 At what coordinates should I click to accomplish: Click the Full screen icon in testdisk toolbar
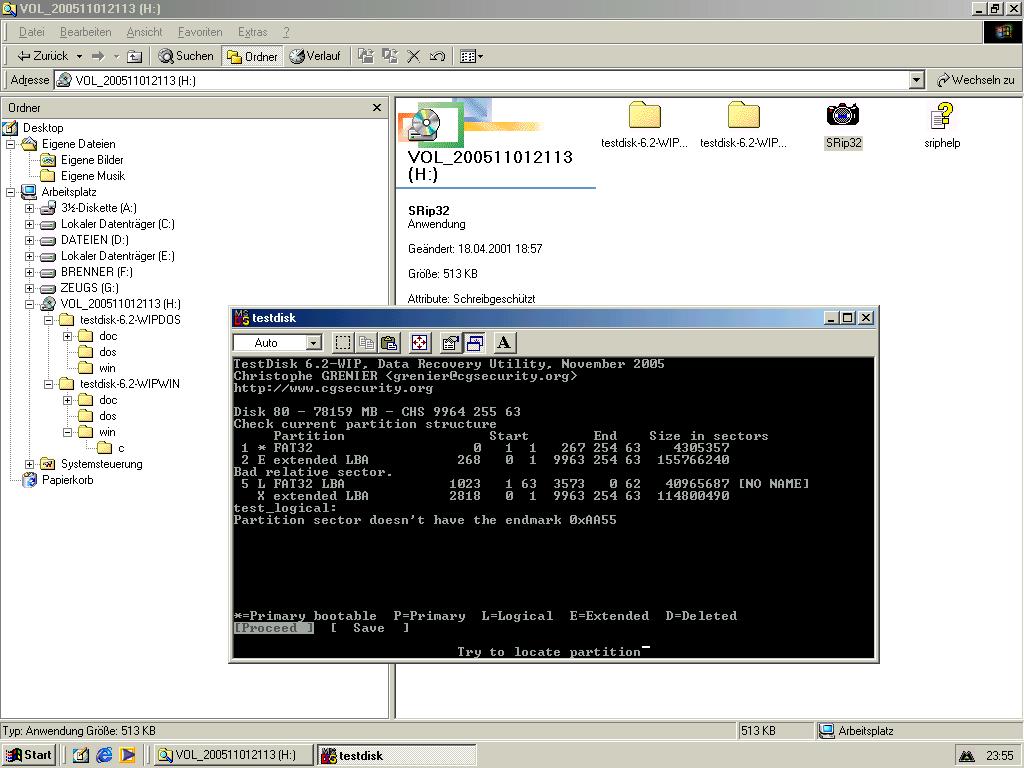click(x=420, y=343)
